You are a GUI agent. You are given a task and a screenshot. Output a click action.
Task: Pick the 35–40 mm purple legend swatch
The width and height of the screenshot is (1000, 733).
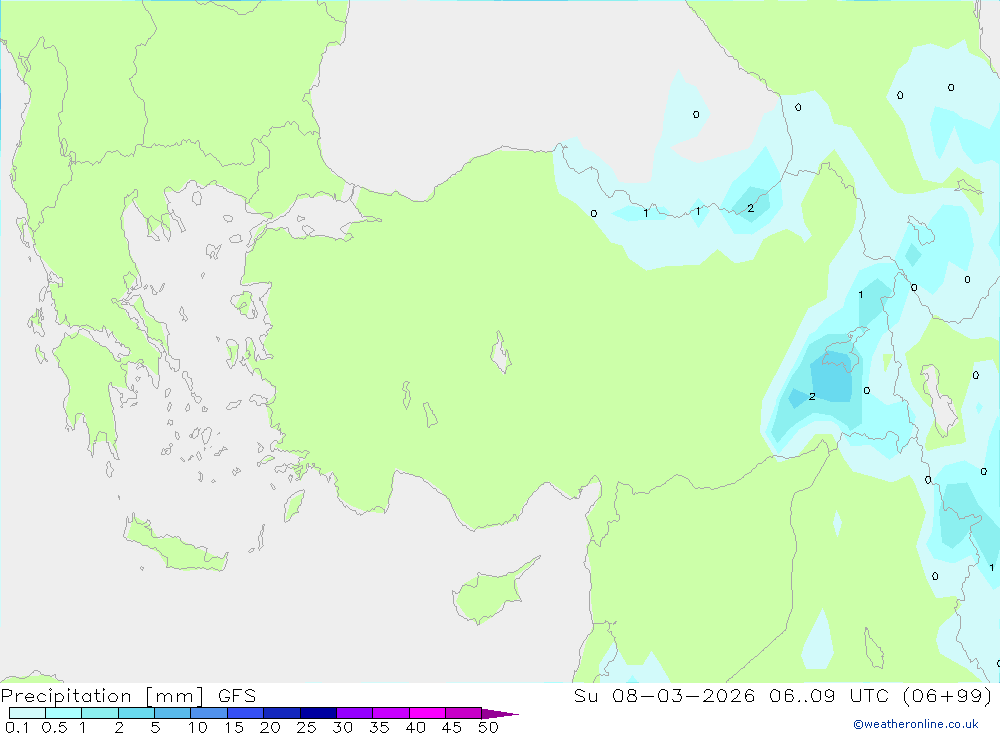(391, 713)
